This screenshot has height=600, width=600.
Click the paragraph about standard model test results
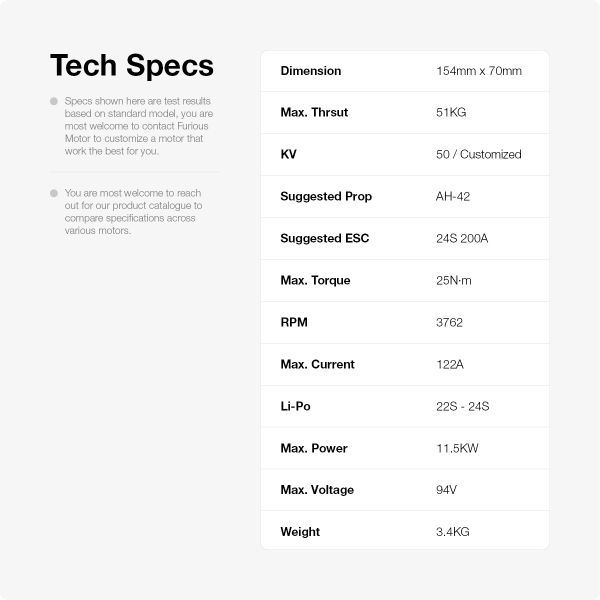click(138, 126)
